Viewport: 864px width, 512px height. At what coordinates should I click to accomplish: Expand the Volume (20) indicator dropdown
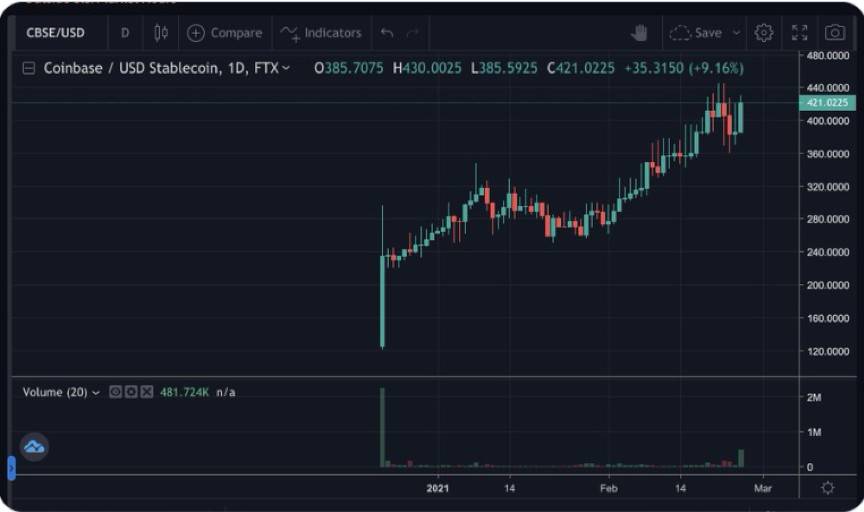96,393
